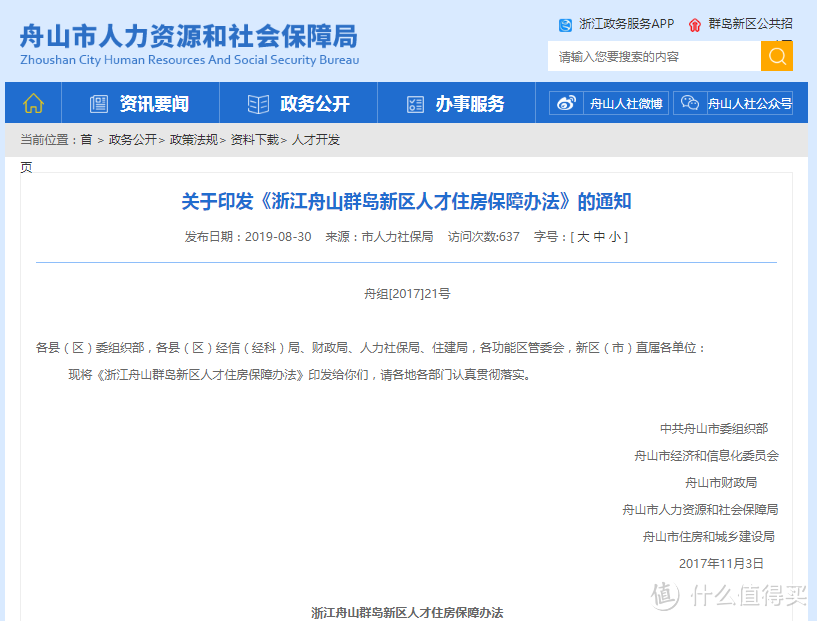Click signatory 舟山市经济和信息化委员会
The height and width of the screenshot is (621, 817).
(706, 456)
